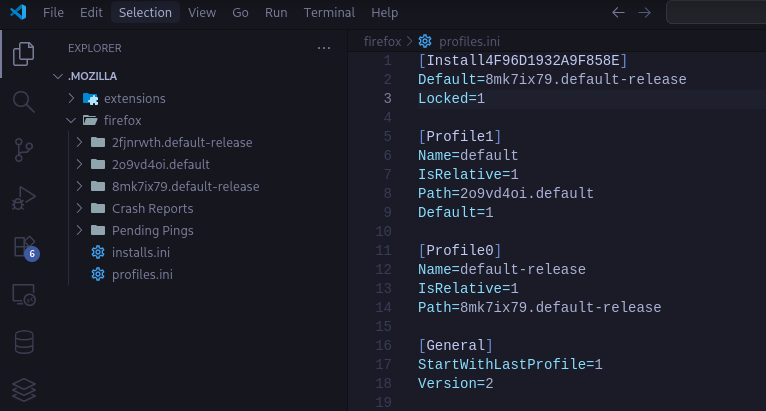Click the gear icon in breadcrumb
The width and height of the screenshot is (766, 411).
click(x=425, y=42)
